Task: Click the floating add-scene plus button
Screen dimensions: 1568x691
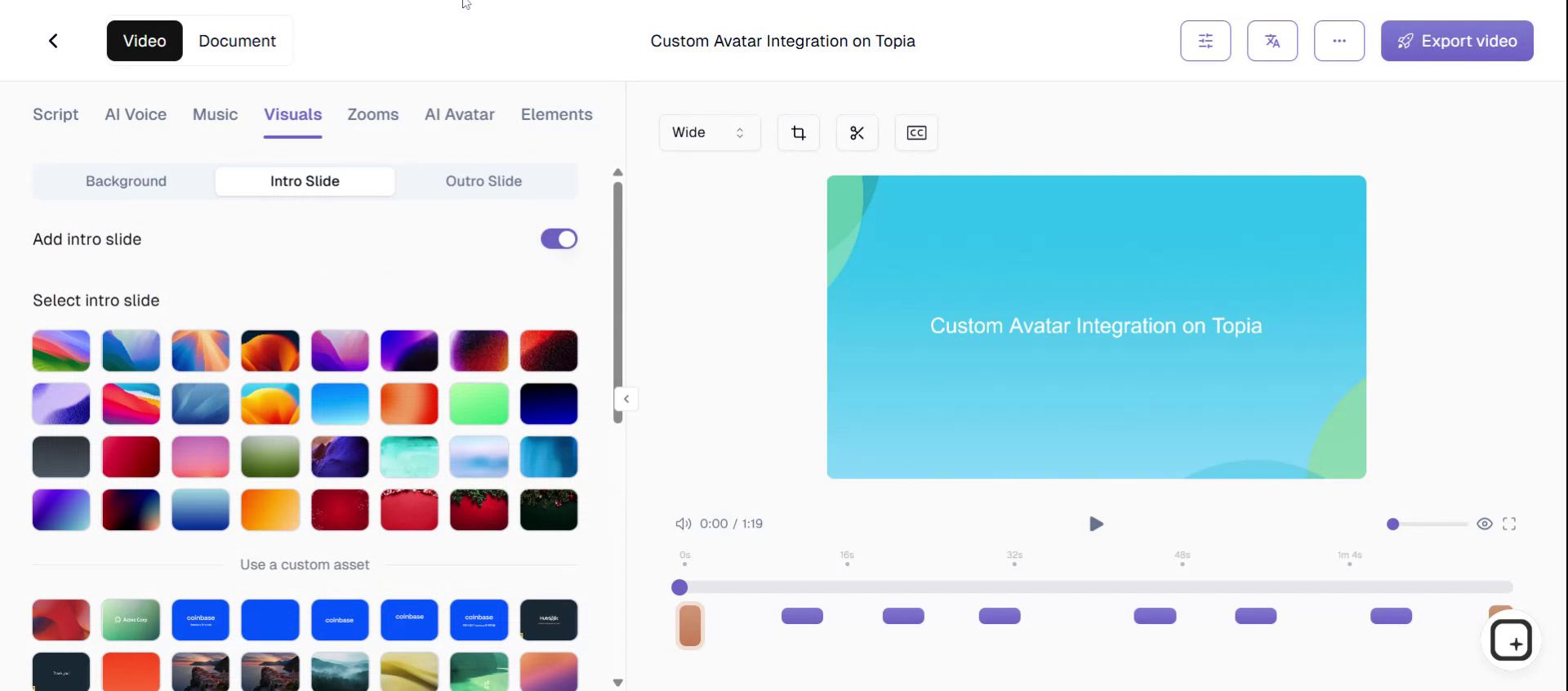Action: (1512, 640)
